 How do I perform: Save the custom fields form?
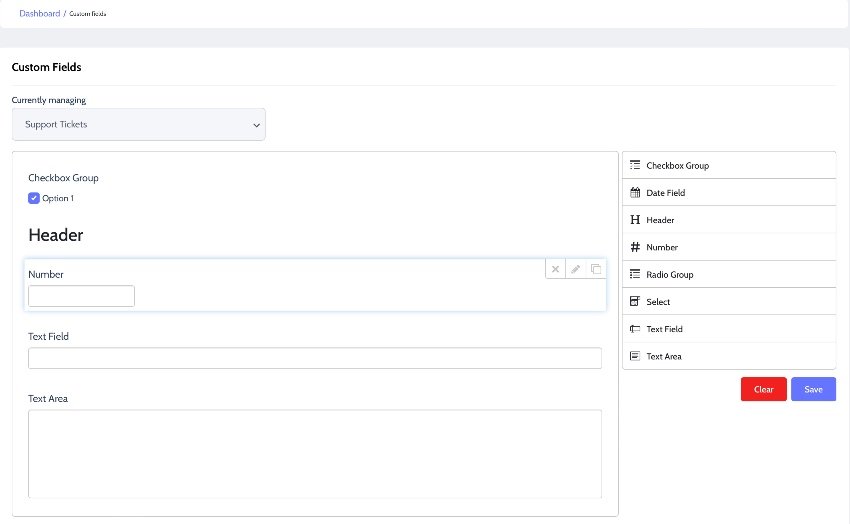[813, 389]
